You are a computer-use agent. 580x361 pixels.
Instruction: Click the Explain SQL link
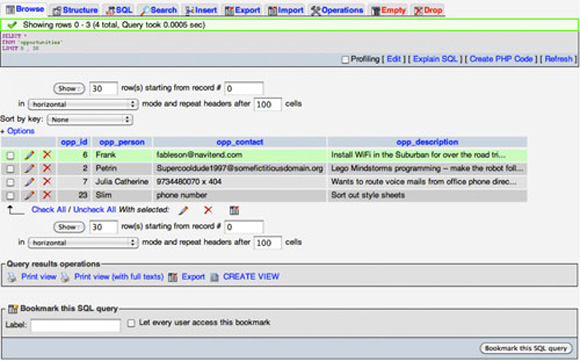point(435,59)
